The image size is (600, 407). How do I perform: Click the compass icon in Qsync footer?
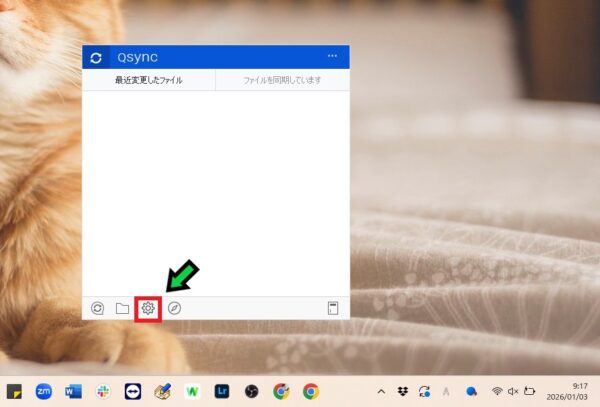tap(174, 308)
